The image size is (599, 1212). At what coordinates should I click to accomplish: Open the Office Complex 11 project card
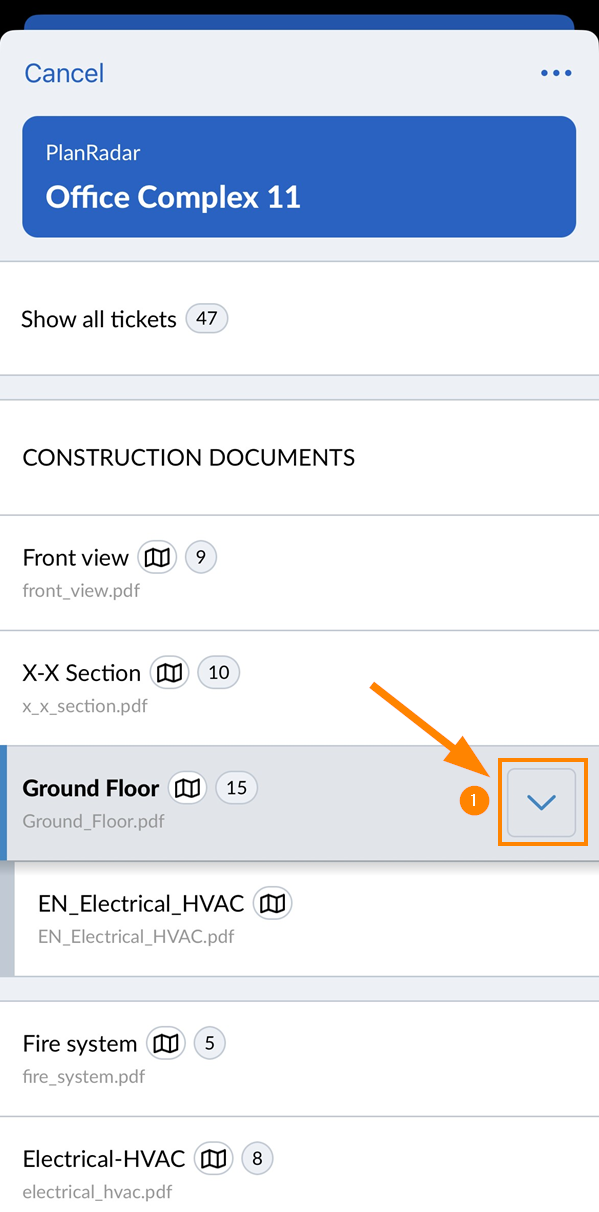click(x=299, y=177)
